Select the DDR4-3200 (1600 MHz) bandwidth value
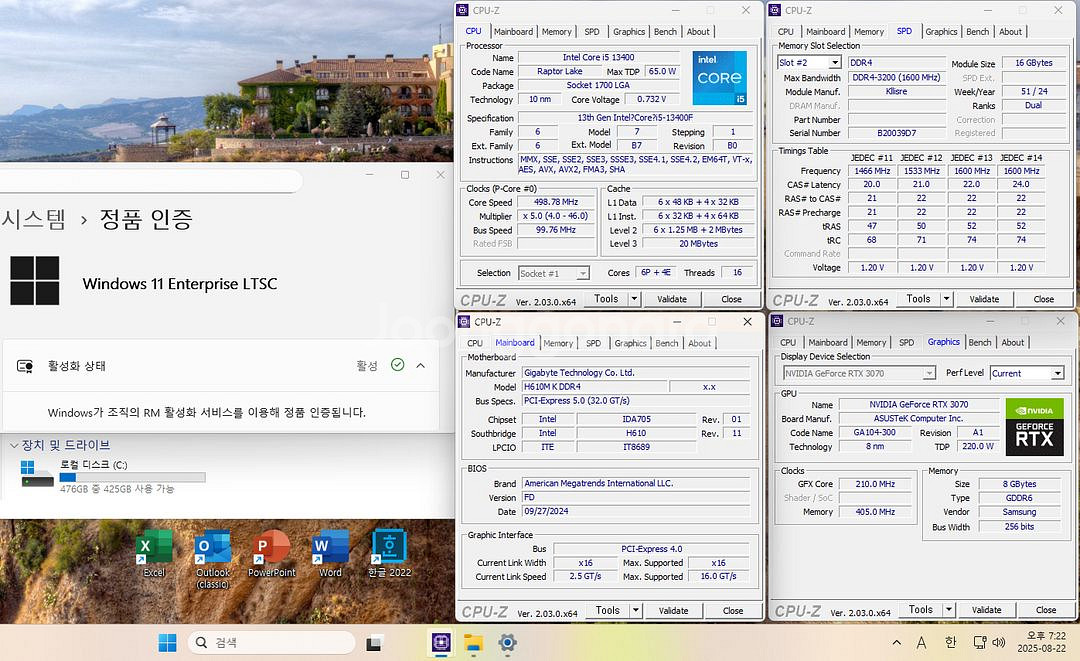This screenshot has height=661, width=1080. 896,78
